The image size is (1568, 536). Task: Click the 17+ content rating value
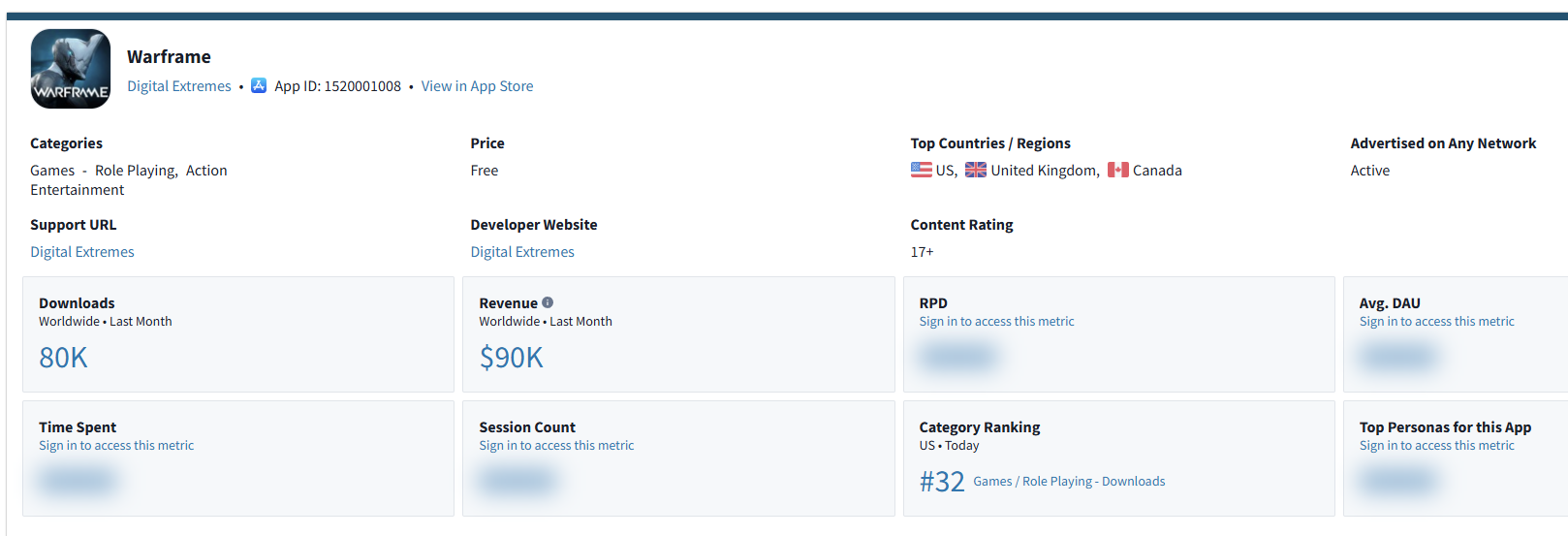point(922,252)
